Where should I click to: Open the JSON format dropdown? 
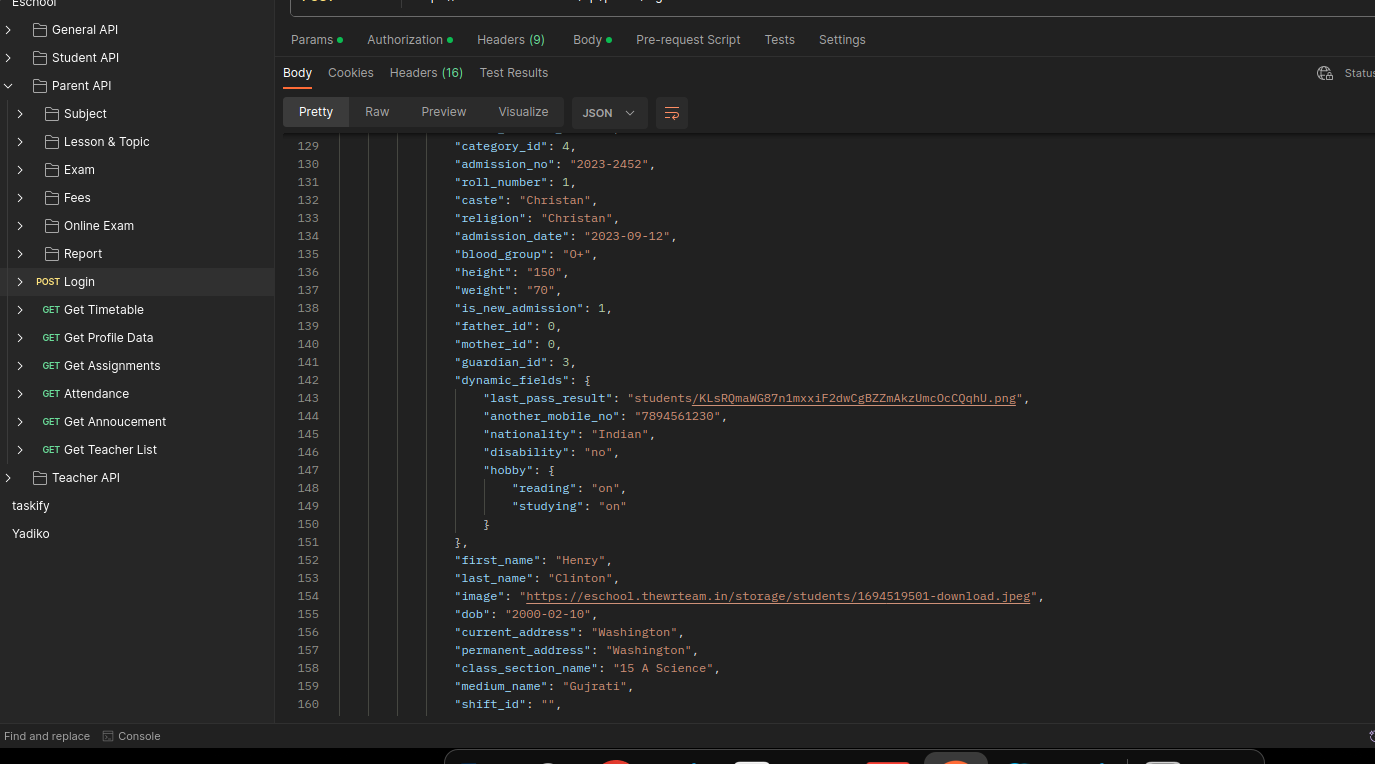pos(609,113)
